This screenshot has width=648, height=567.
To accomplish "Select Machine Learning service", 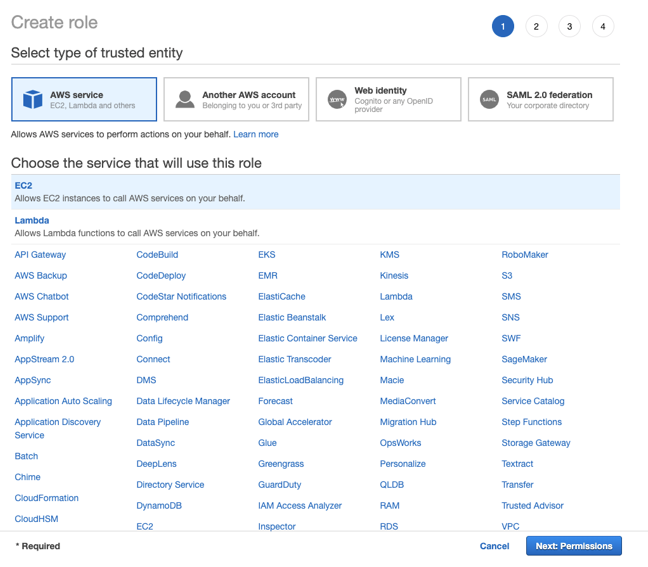I will (x=415, y=359).
